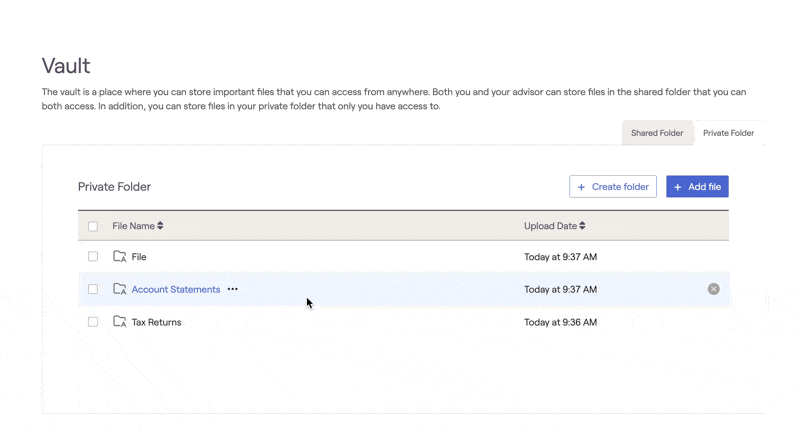Tick the select-all checkbox in header
800x433 pixels.
click(x=93, y=226)
